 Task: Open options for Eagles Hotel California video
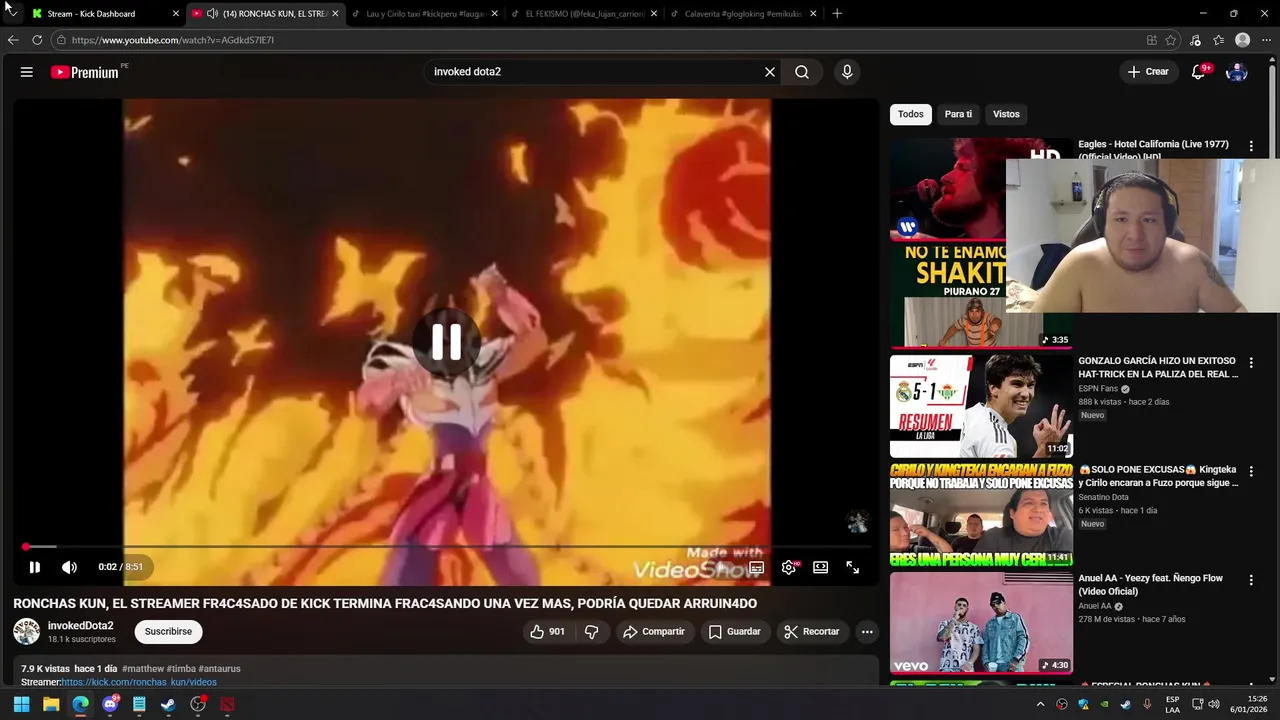[x=1251, y=146]
